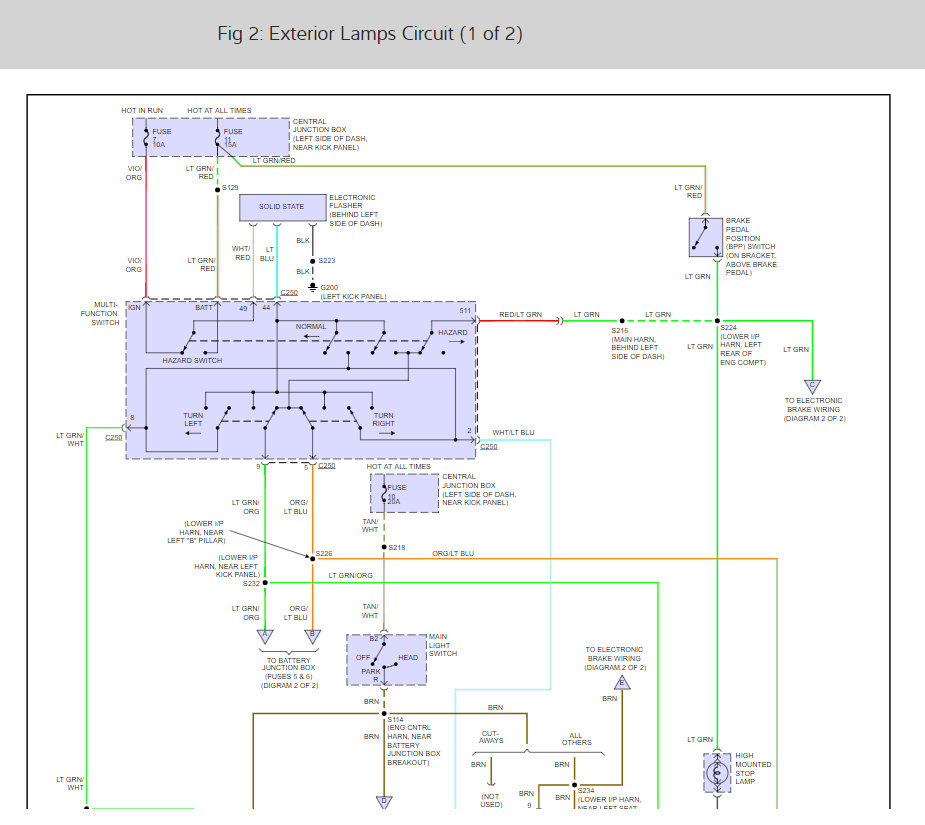This screenshot has height=825, width=925.
Task: Click connector triangle D
Action: tap(384, 803)
